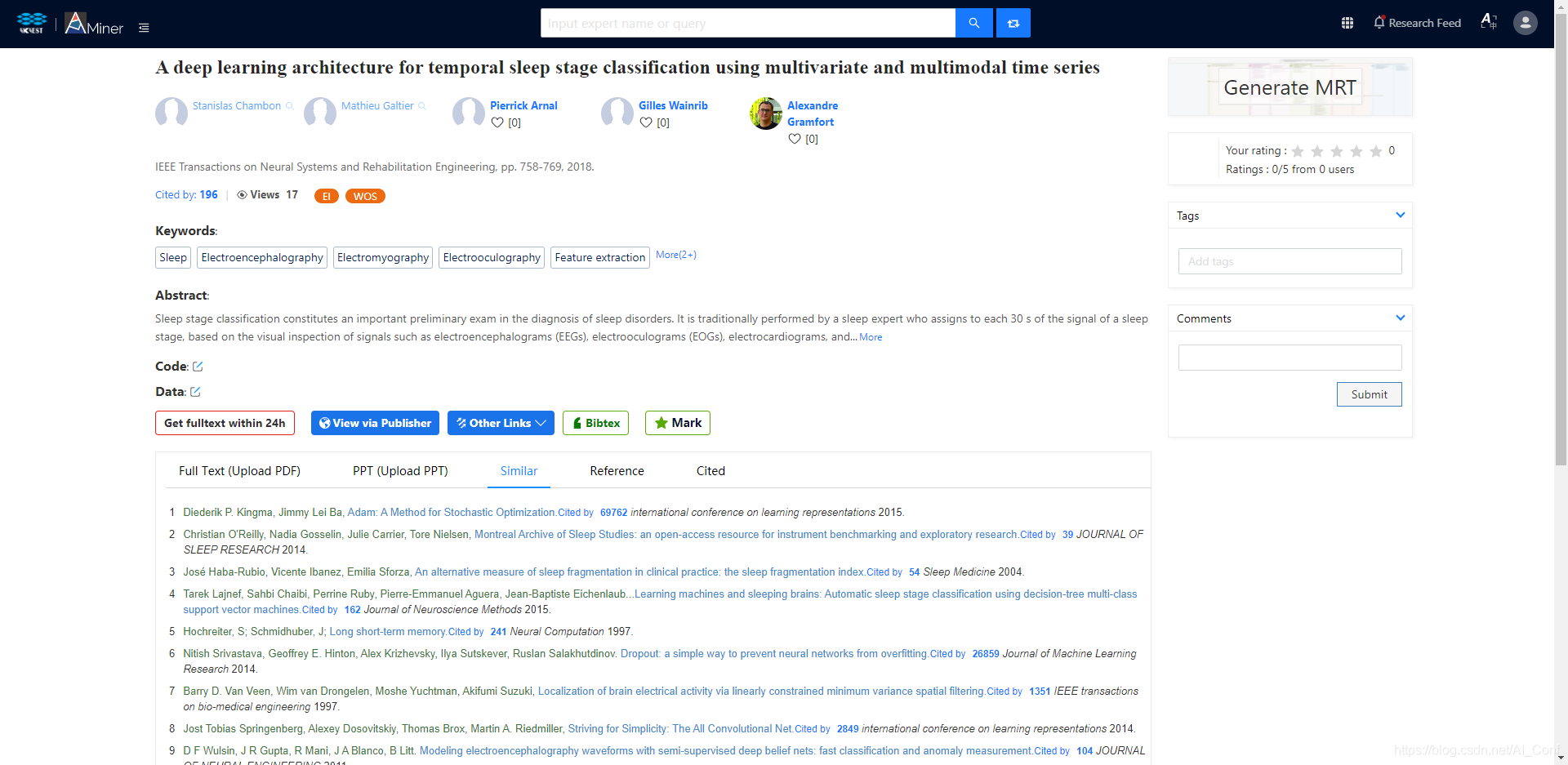Viewport: 1568px width, 765px height.
Task: Like Pierrick Arnal with heart icon
Action: point(497,122)
